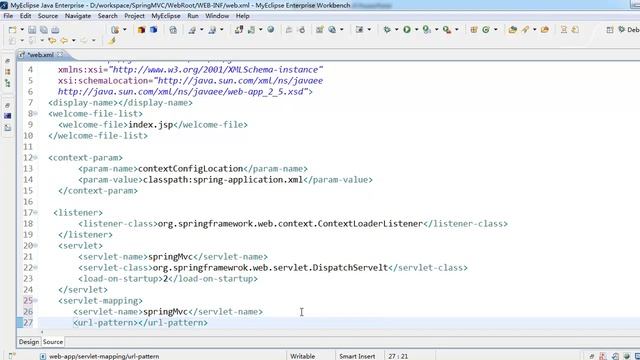Screen dimensions: 640x360
Task: Click the Open Perspective icon
Action: 610,30
